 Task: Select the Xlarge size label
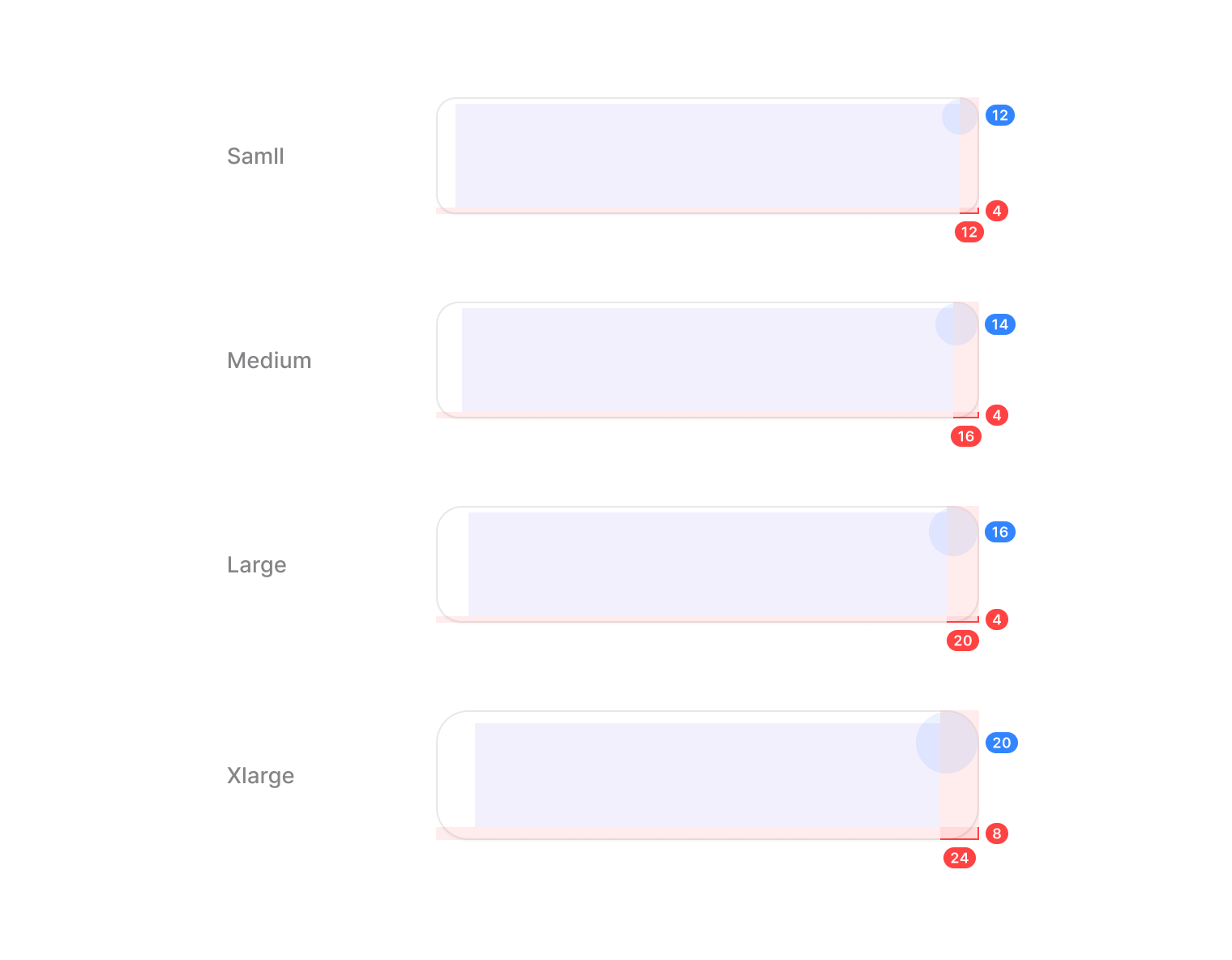tap(260, 776)
